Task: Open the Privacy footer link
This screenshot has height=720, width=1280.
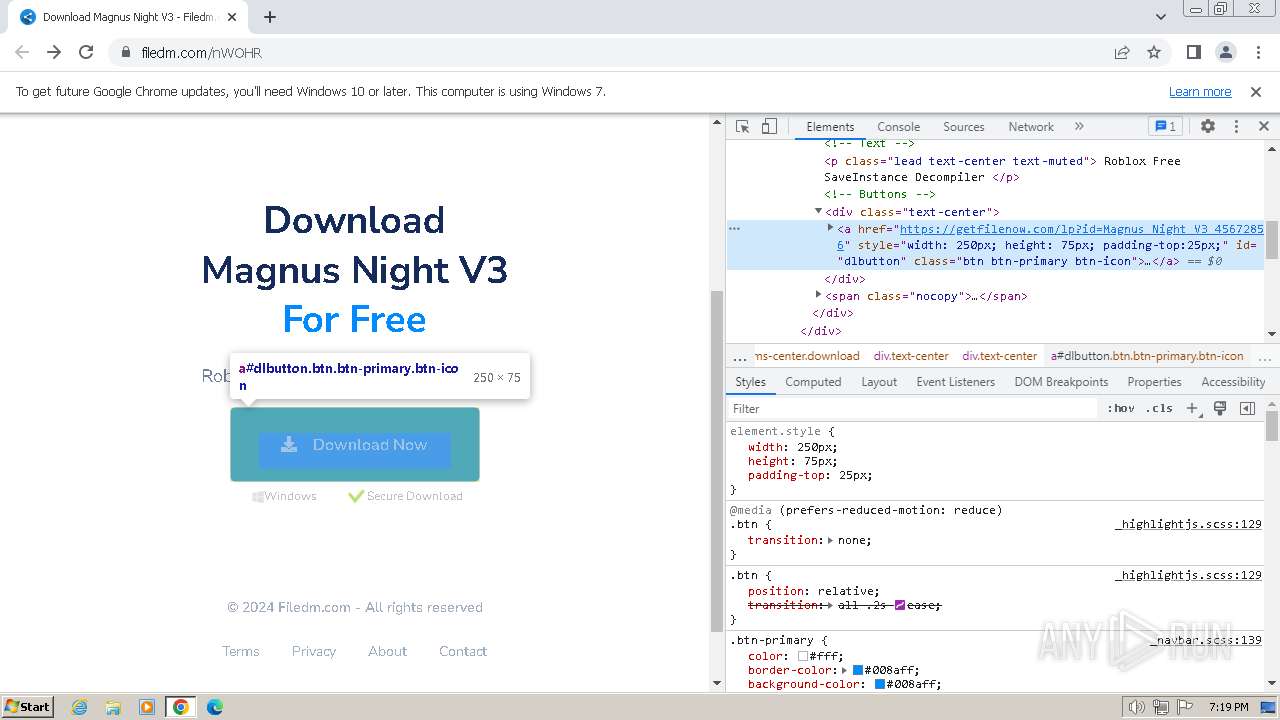Action: [x=314, y=651]
